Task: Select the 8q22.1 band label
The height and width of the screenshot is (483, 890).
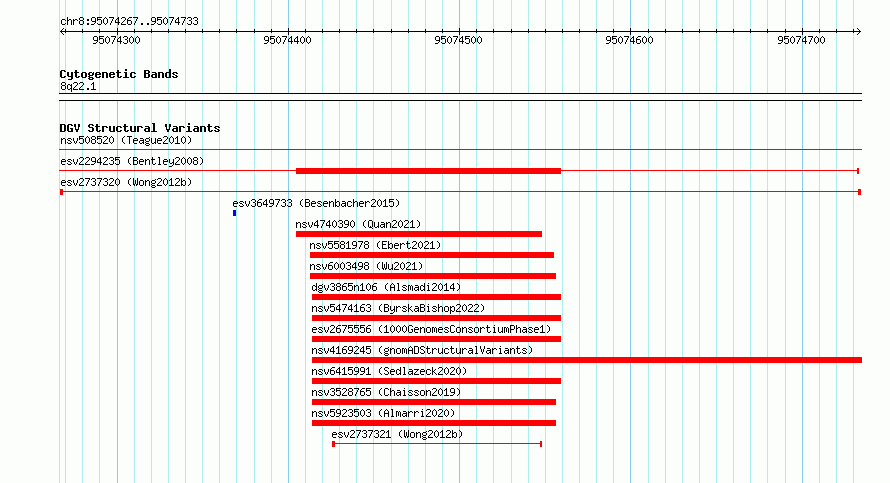Action: click(x=78, y=86)
